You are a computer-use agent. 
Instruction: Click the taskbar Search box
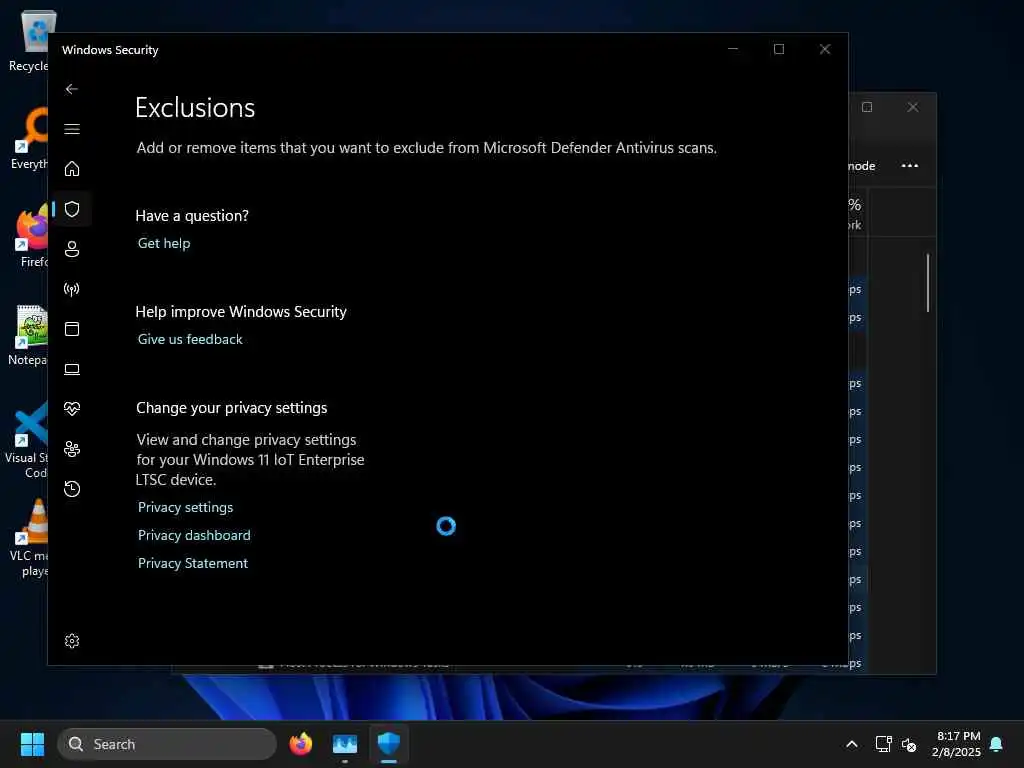[167, 744]
